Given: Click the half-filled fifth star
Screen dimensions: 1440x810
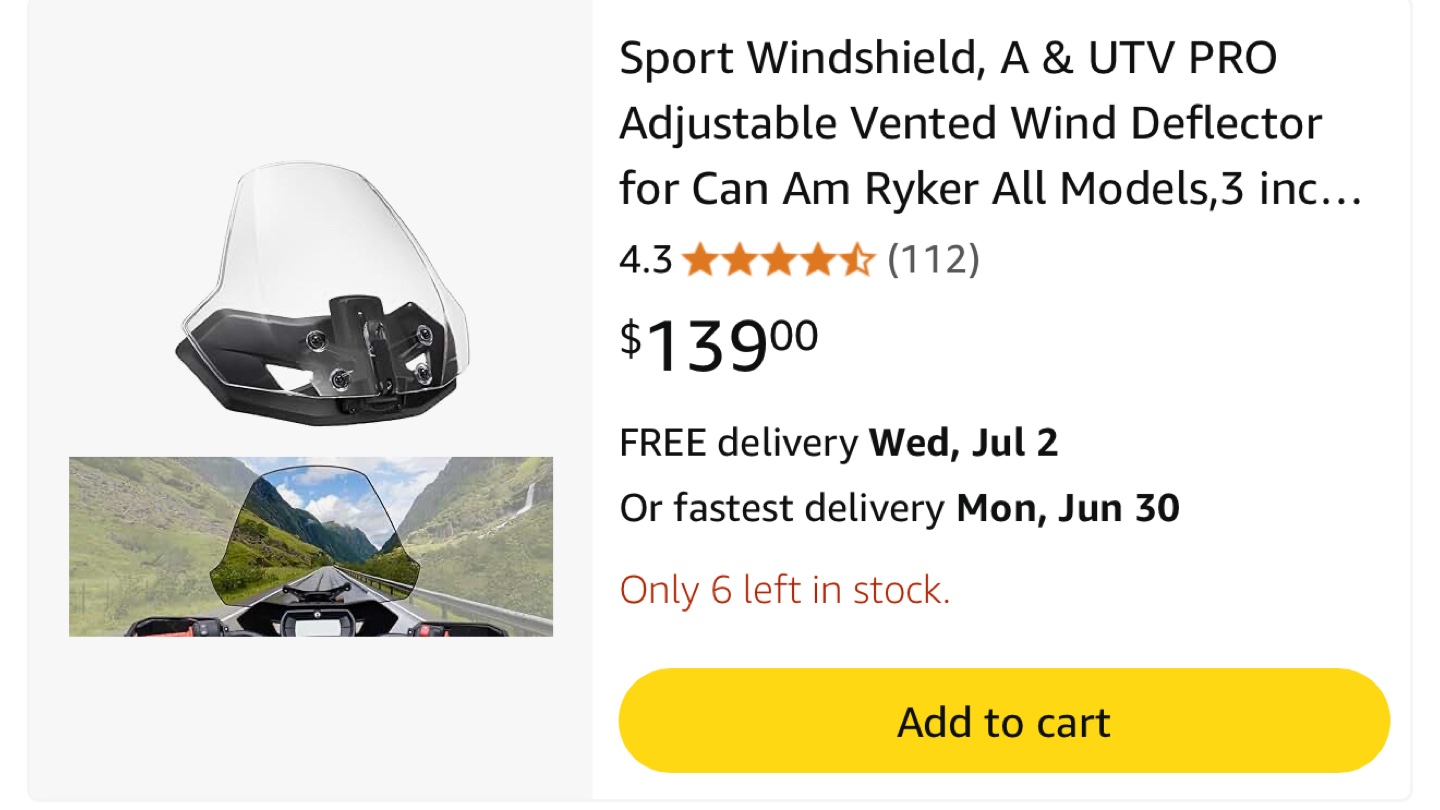Looking at the screenshot, I should tap(856, 261).
